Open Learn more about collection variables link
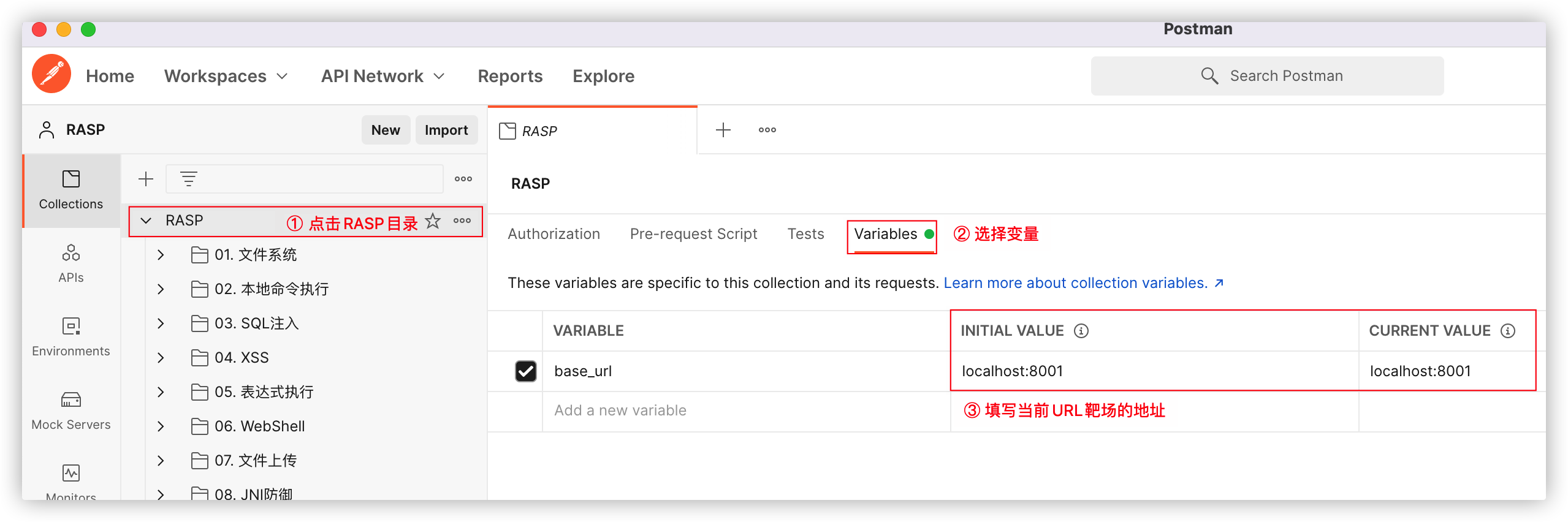The width and height of the screenshot is (1568, 522). coord(1084,283)
